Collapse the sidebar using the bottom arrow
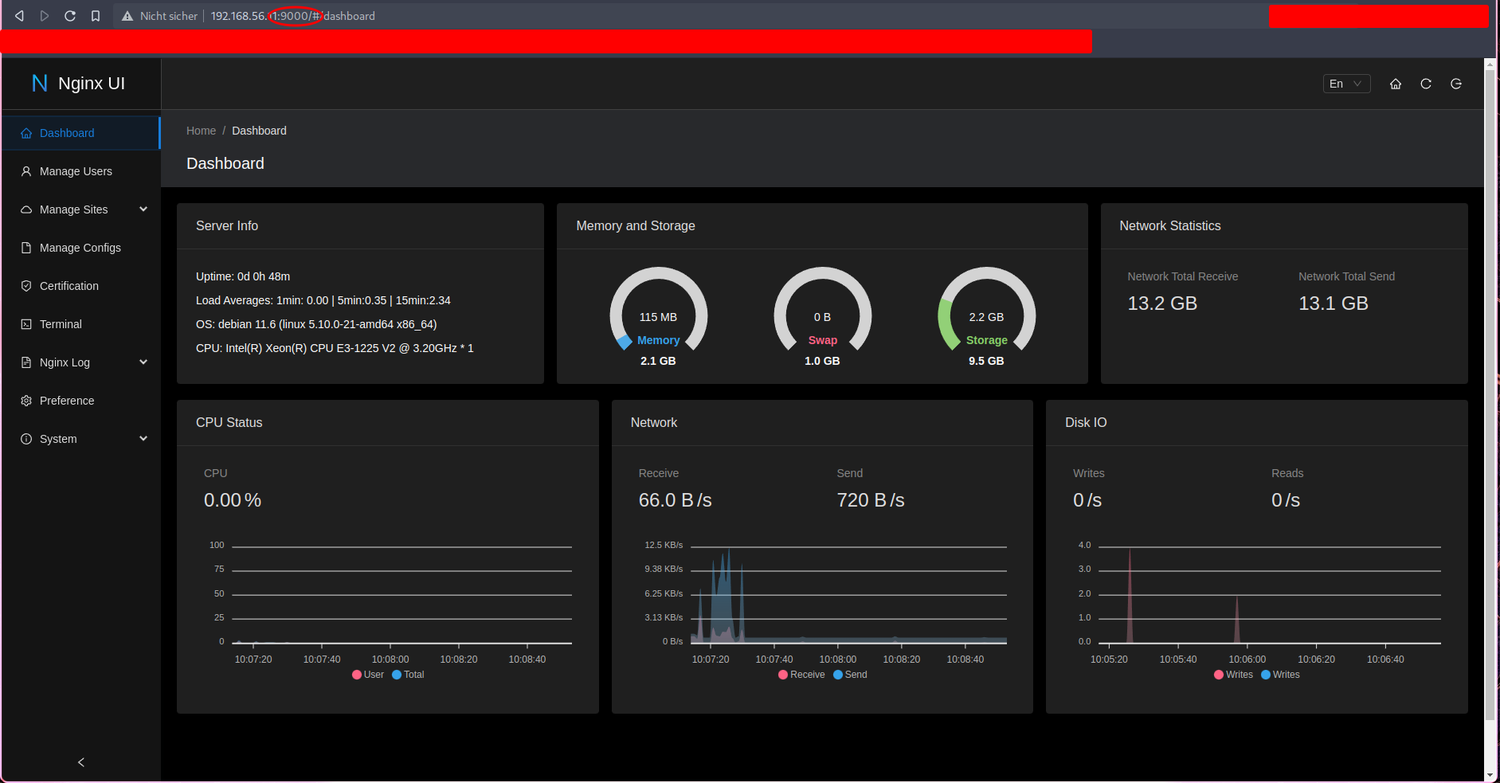Screen dimensions: 1500x783 point(81,762)
